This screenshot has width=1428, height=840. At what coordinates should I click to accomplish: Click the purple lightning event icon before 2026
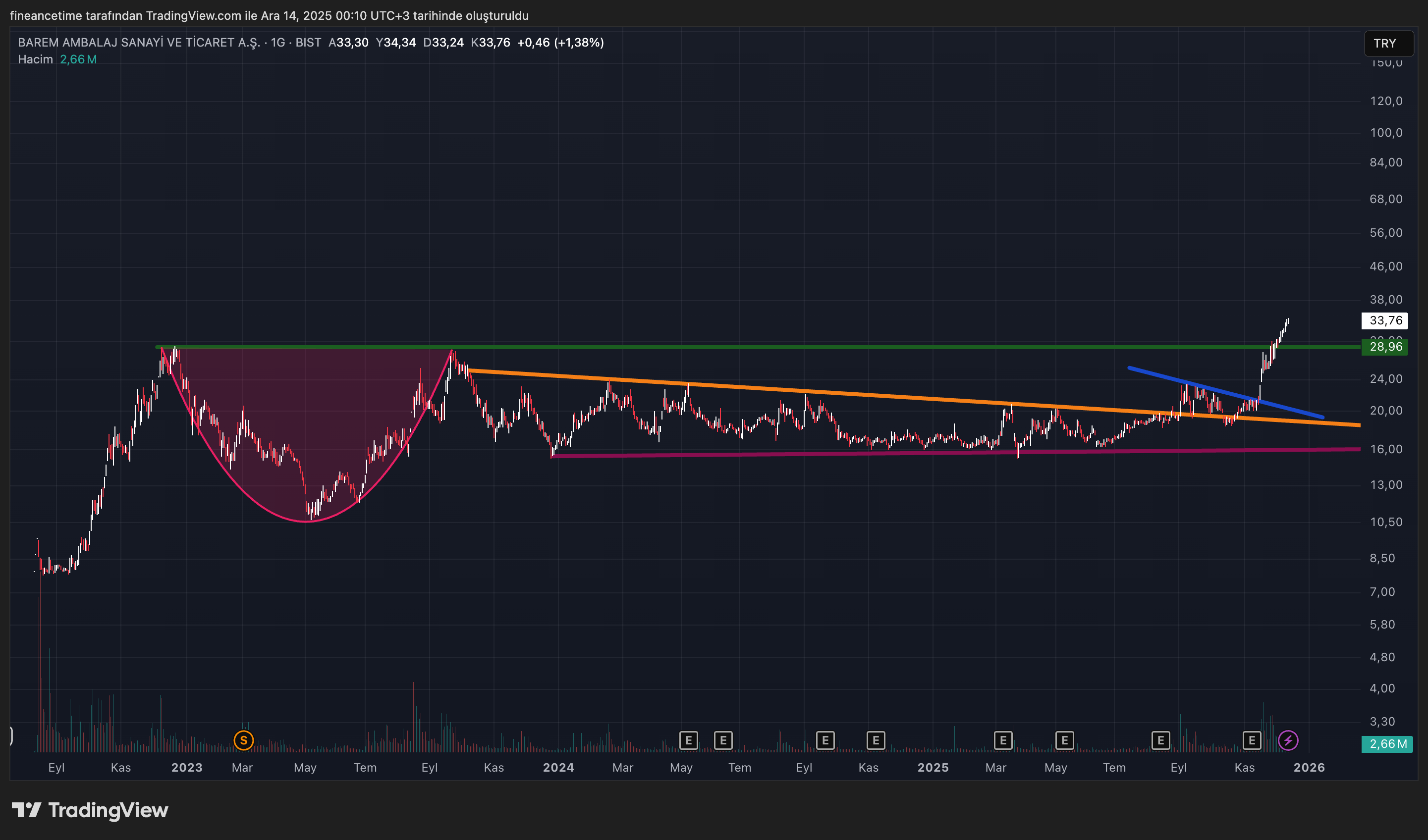[1288, 740]
